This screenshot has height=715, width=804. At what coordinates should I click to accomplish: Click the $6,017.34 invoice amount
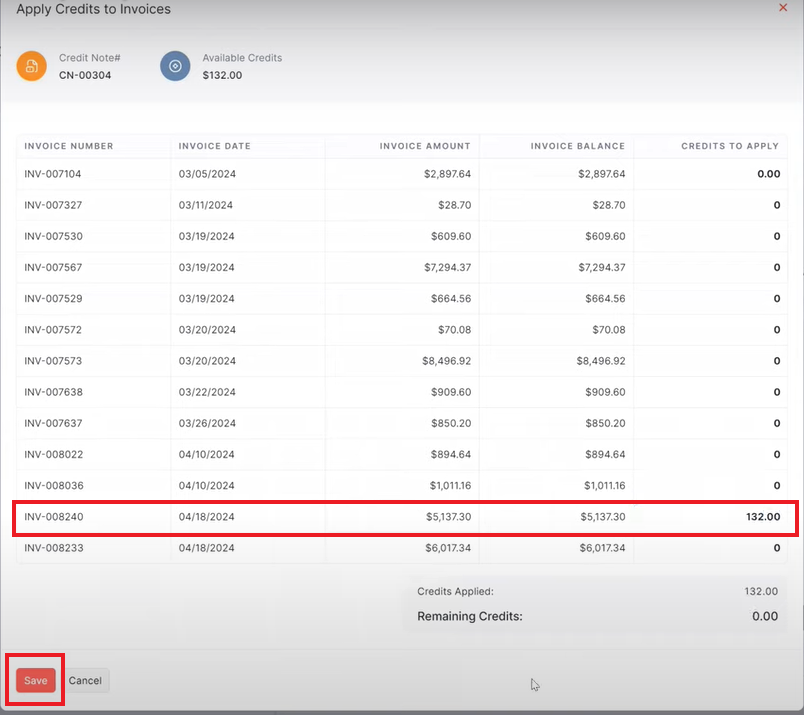tap(448, 548)
